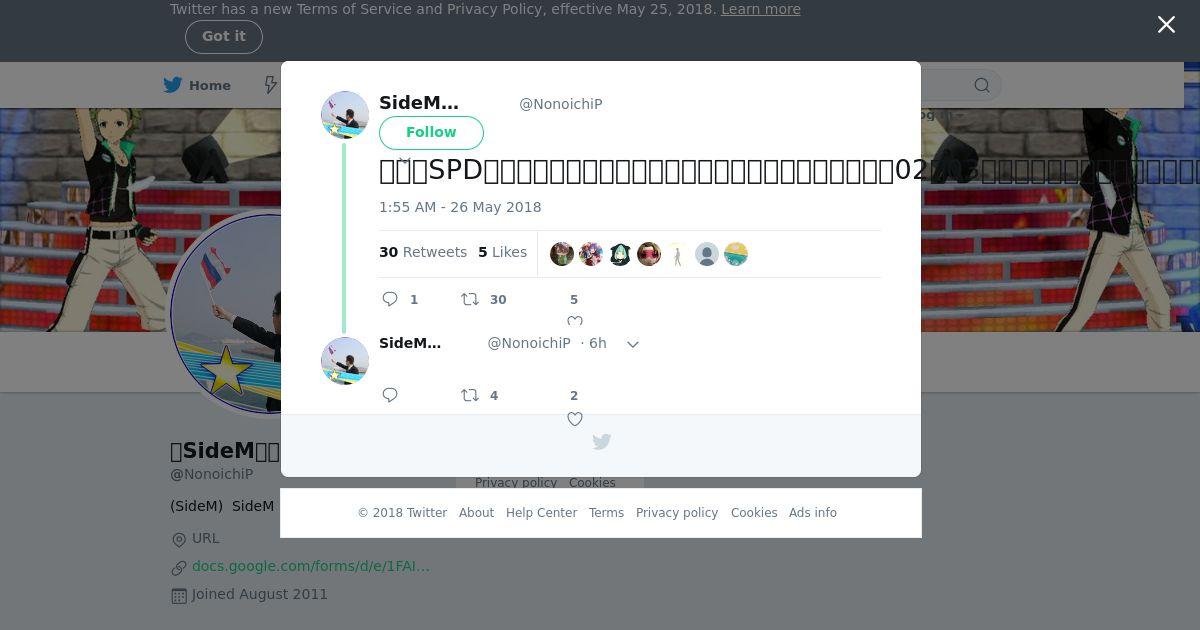Image resolution: width=1200 pixels, height=630 pixels.
Task: Click the reply icon on main tweet
Action: (390, 299)
